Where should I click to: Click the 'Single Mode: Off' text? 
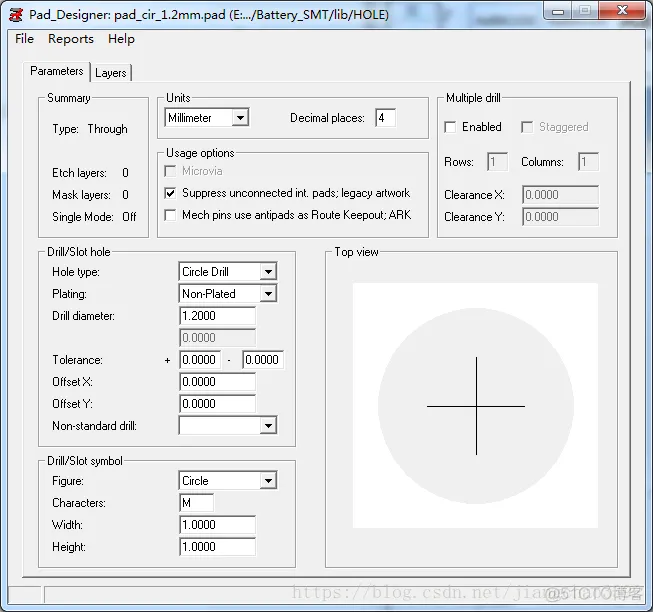[x=94, y=217]
